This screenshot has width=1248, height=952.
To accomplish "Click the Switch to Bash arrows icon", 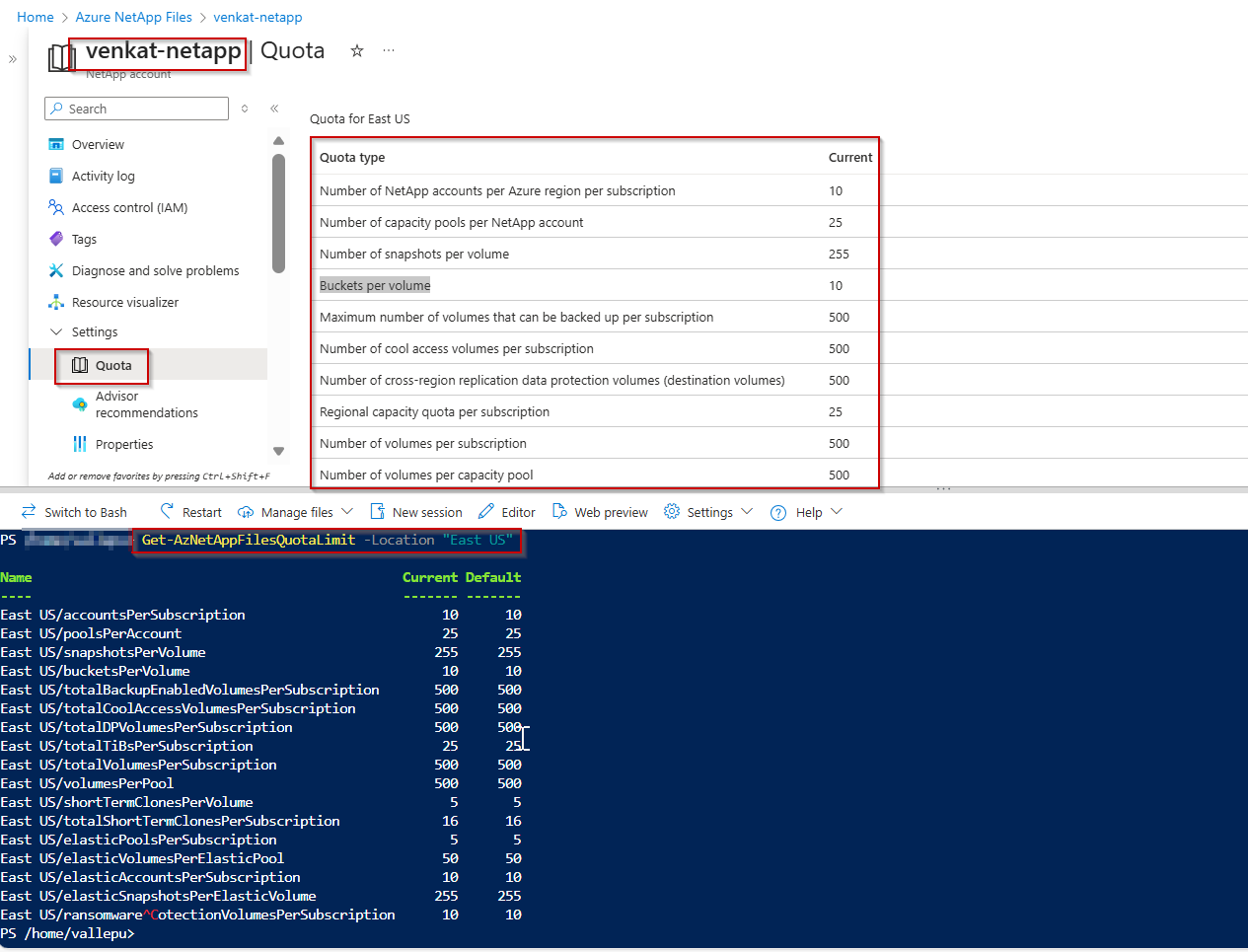I will (29, 511).
